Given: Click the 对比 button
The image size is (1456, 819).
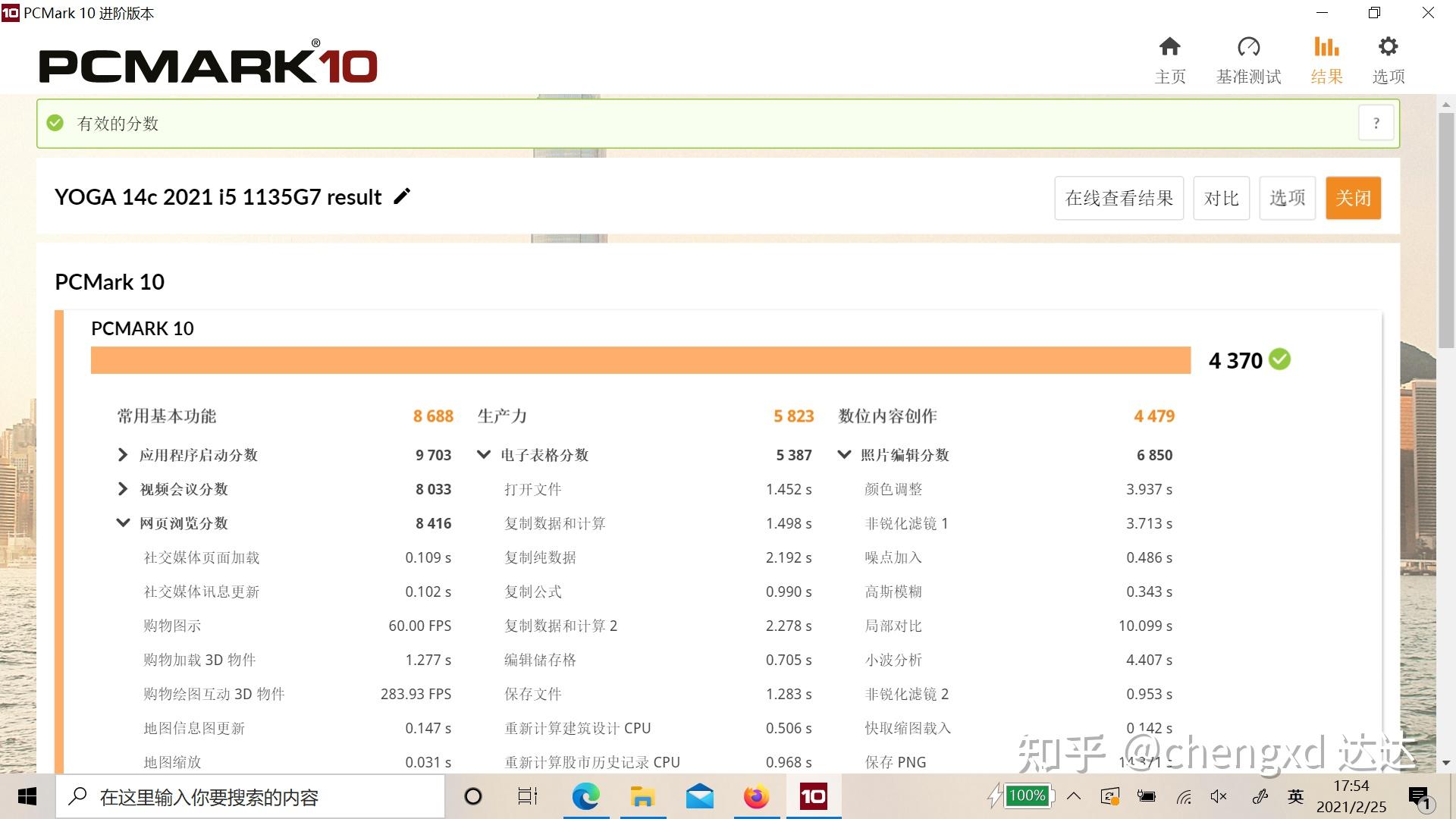Looking at the screenshot, I should [x=1221, y=197].
